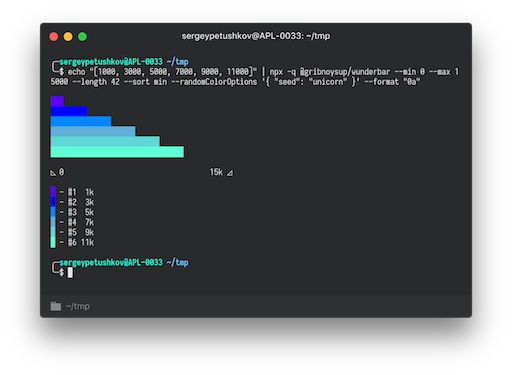This screenshot has width=512, height=375.
Task: Click the mint legend swatch for #6
Action: [53, 242]
